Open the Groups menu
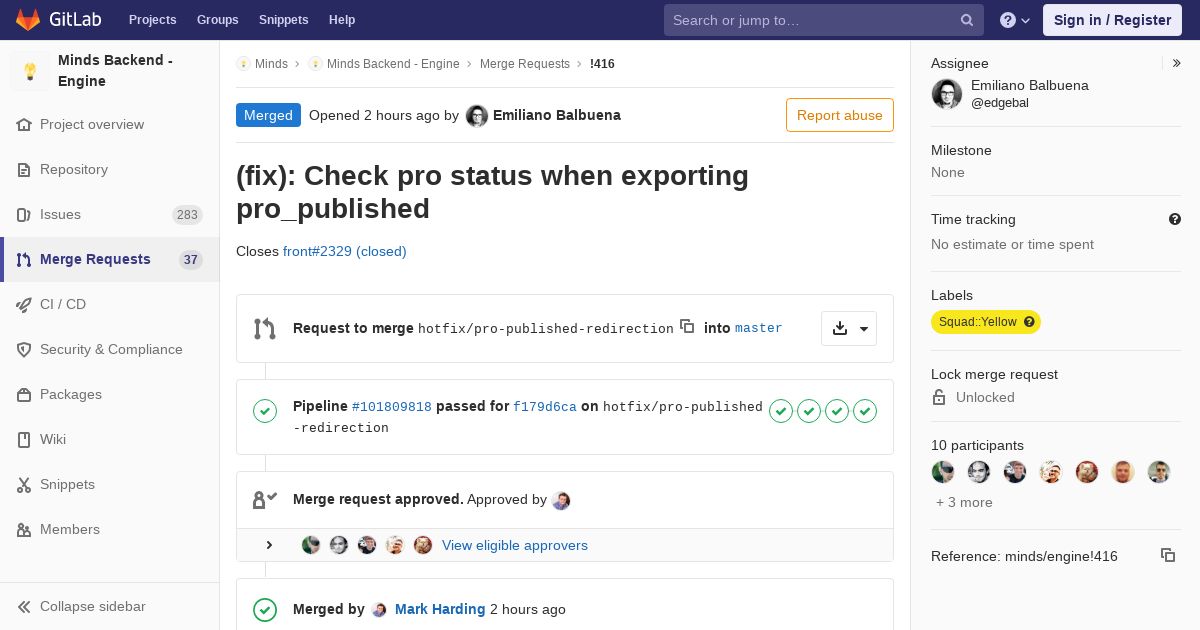1200x630 pixels. [x=217, y=20]
